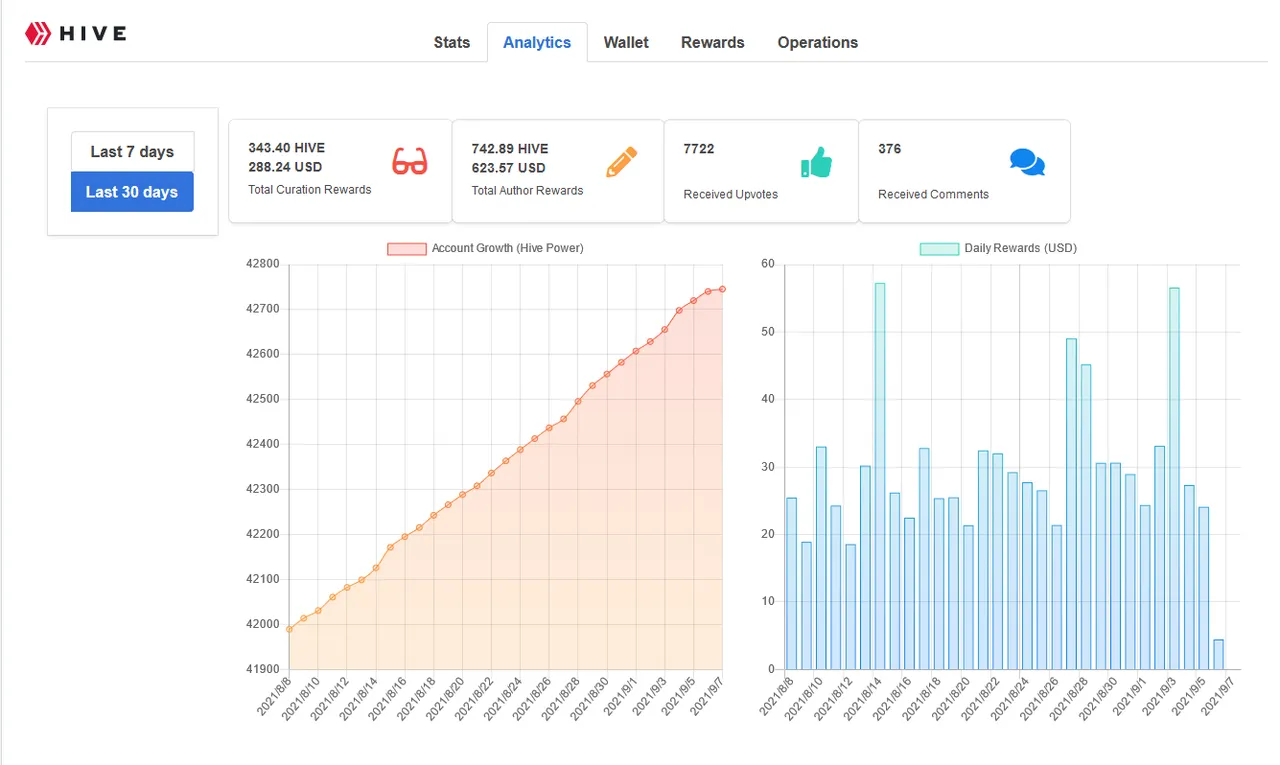Open the Stats tab
This screenshot has width=1280, height=765.
click(452, 42)
